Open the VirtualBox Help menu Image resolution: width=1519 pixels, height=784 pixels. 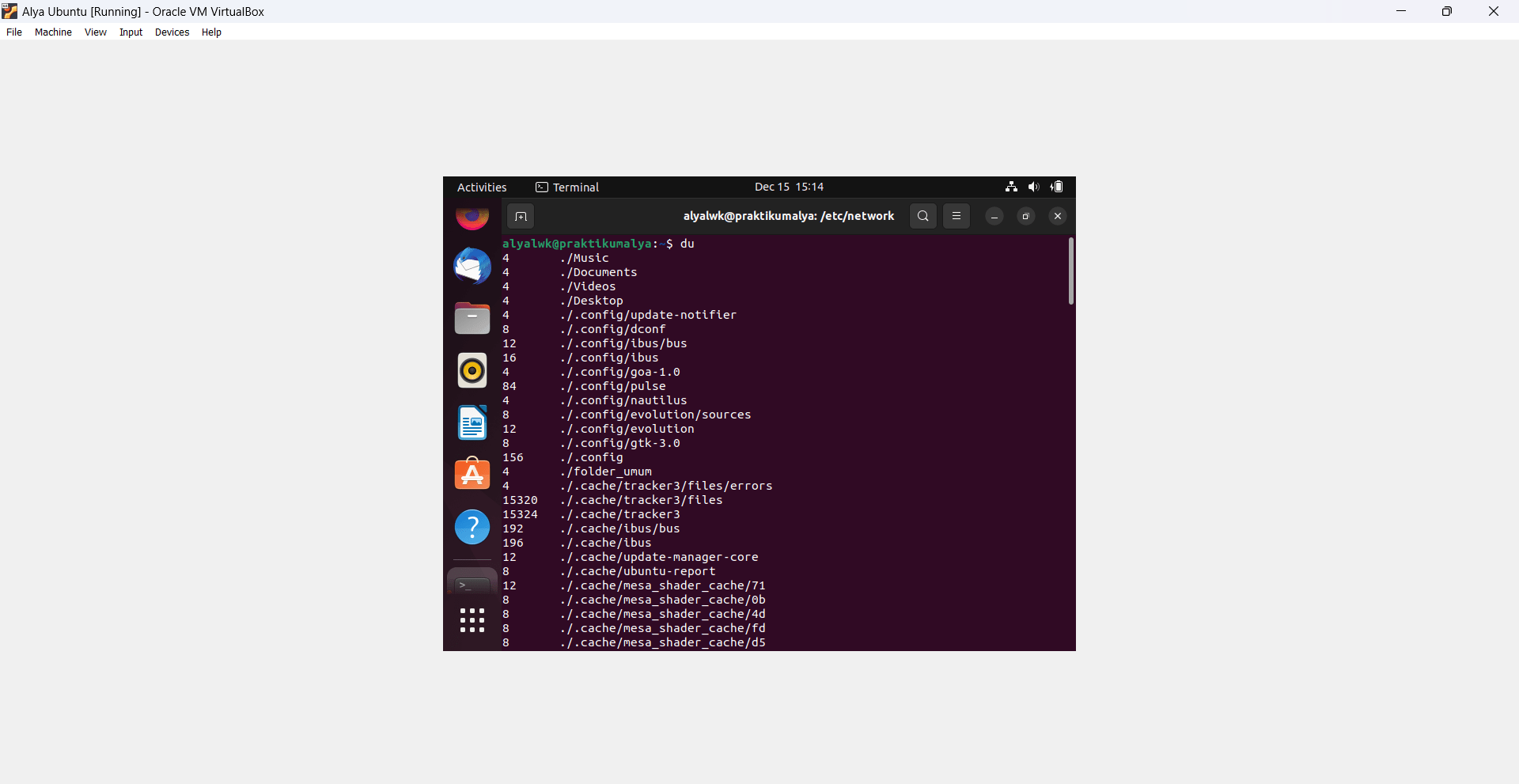point(211,32)
